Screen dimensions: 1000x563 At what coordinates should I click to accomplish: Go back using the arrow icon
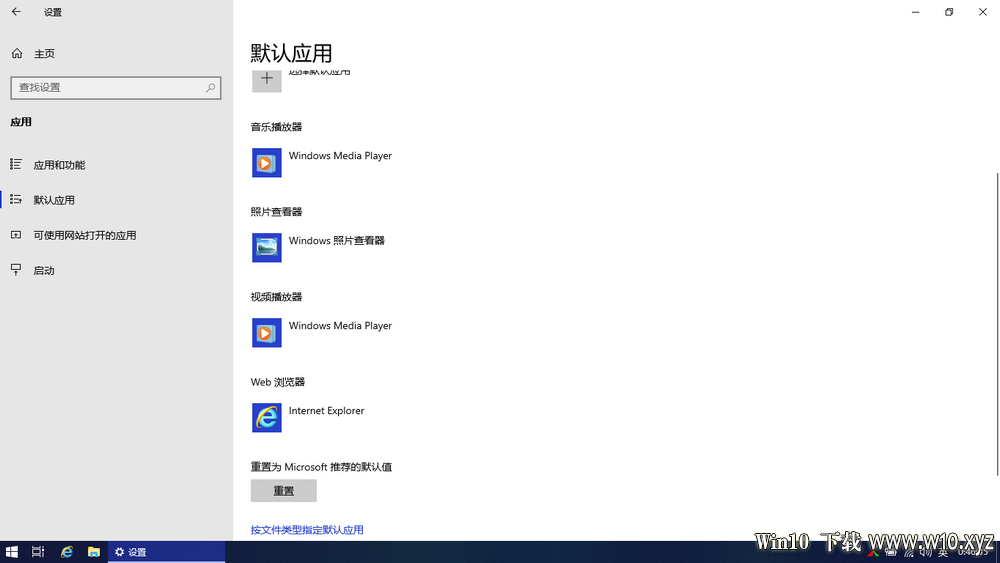[x=16, y=11]
